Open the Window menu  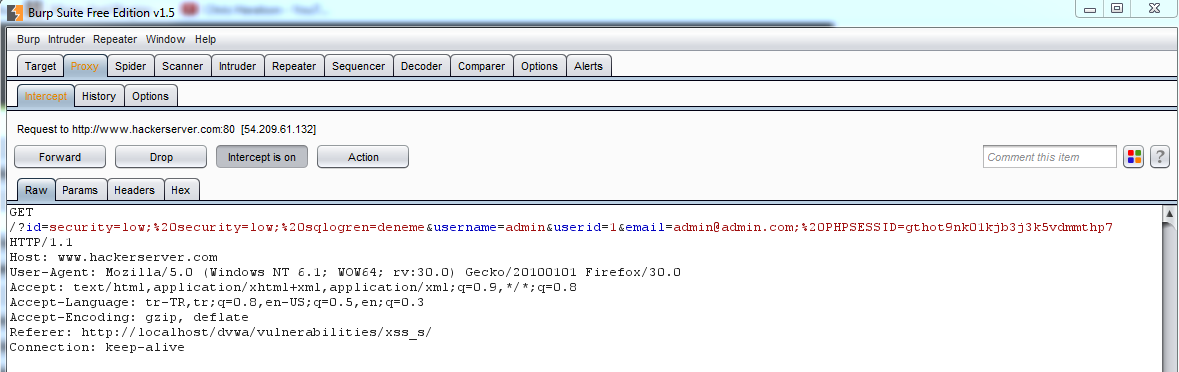click(x=165, y=39)
